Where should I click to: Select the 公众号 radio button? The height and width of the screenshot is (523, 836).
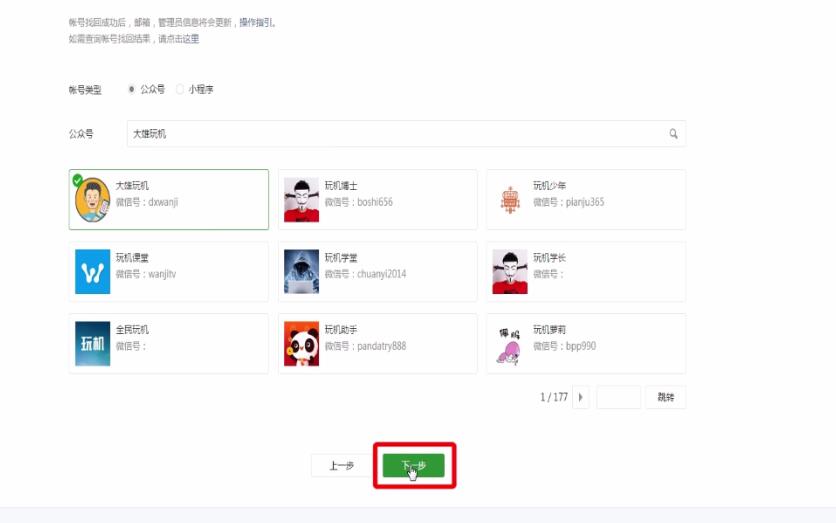tap(132, 89)
